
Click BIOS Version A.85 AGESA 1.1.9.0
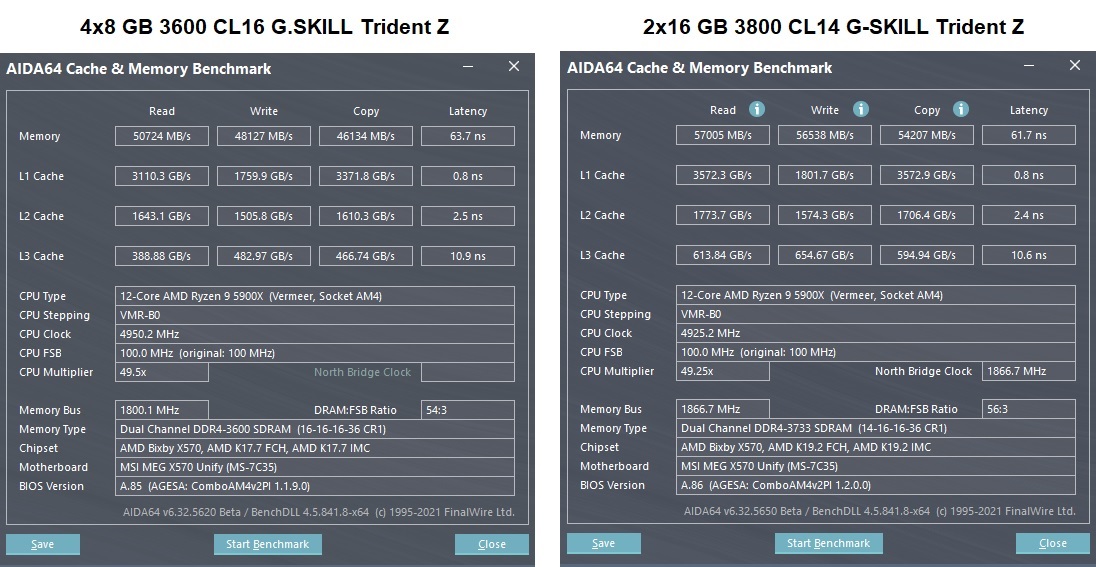tap(315, 486)
